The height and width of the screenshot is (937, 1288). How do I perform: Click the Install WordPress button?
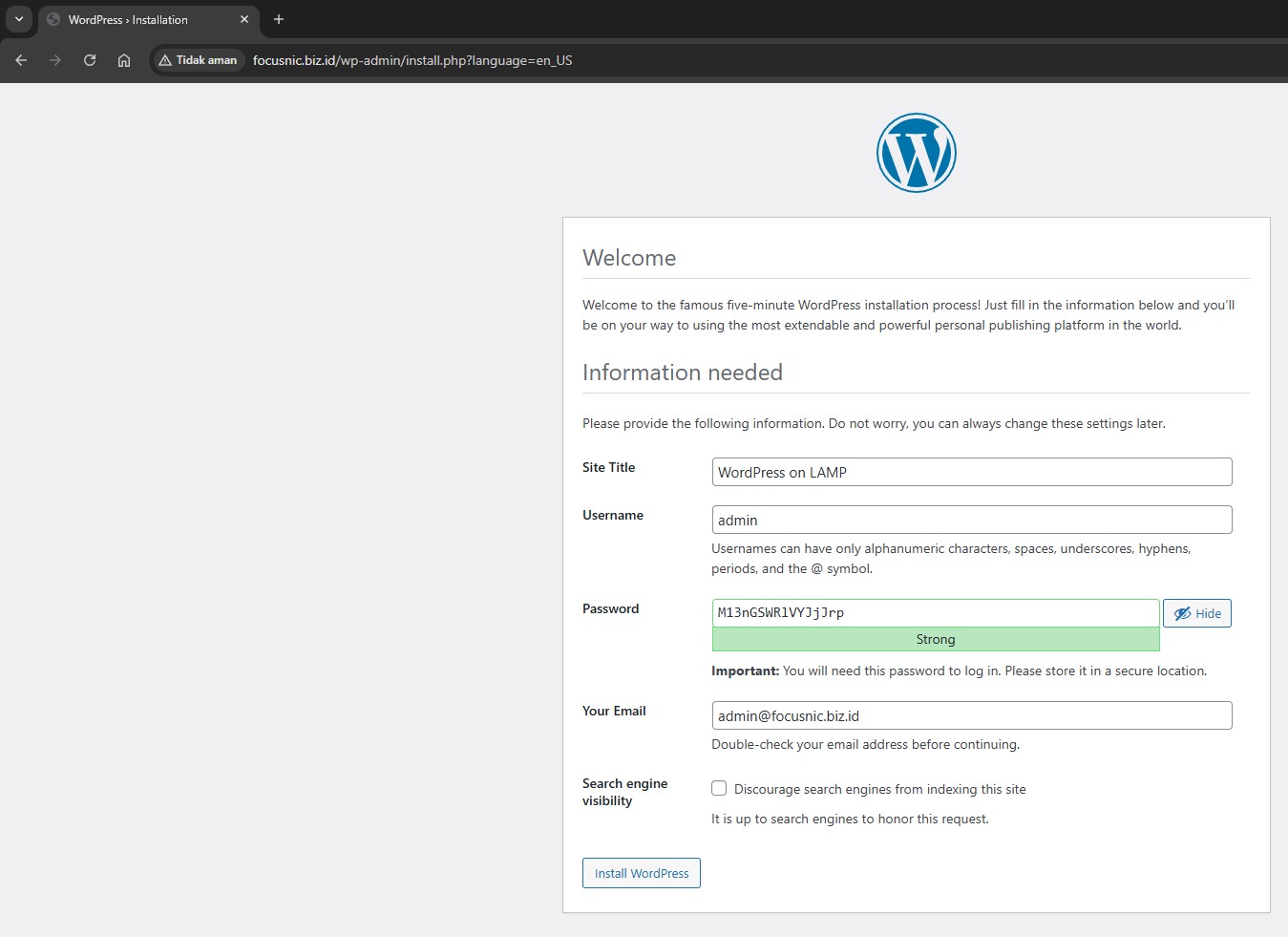pyautogui.click(x=641, y=873)
